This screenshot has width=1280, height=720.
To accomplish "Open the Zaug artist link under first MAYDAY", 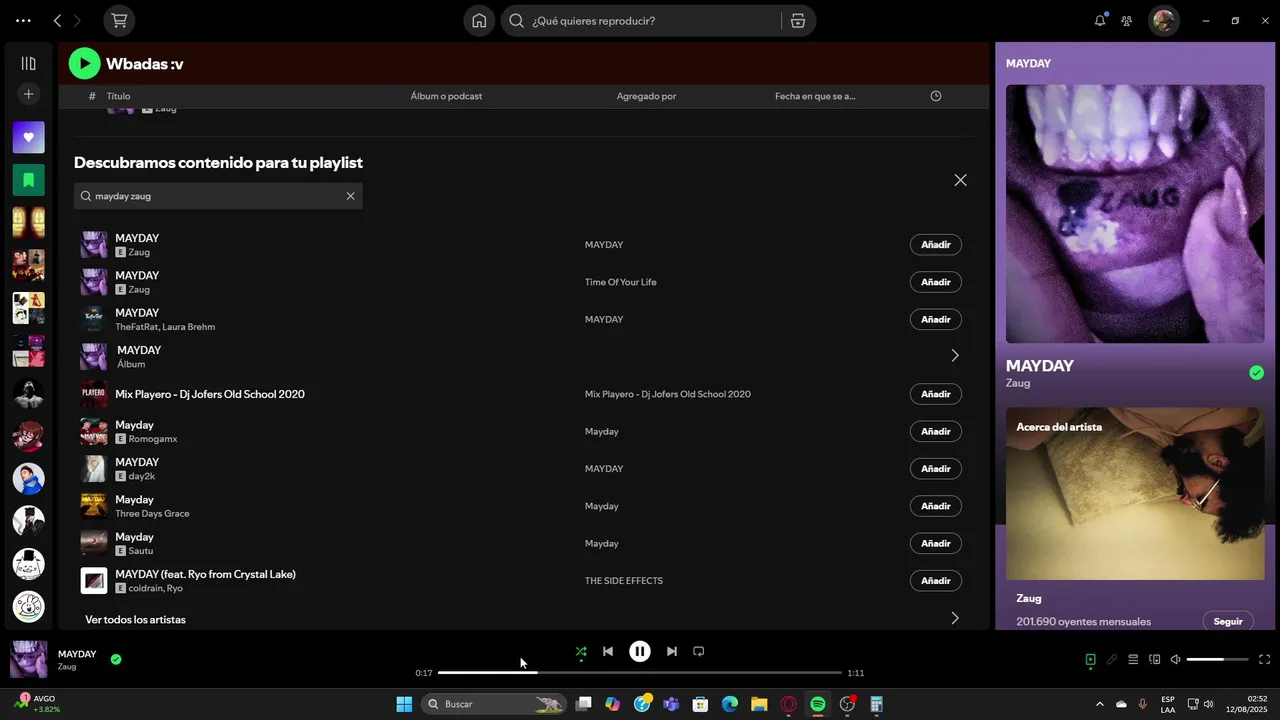I will (139, 252).
